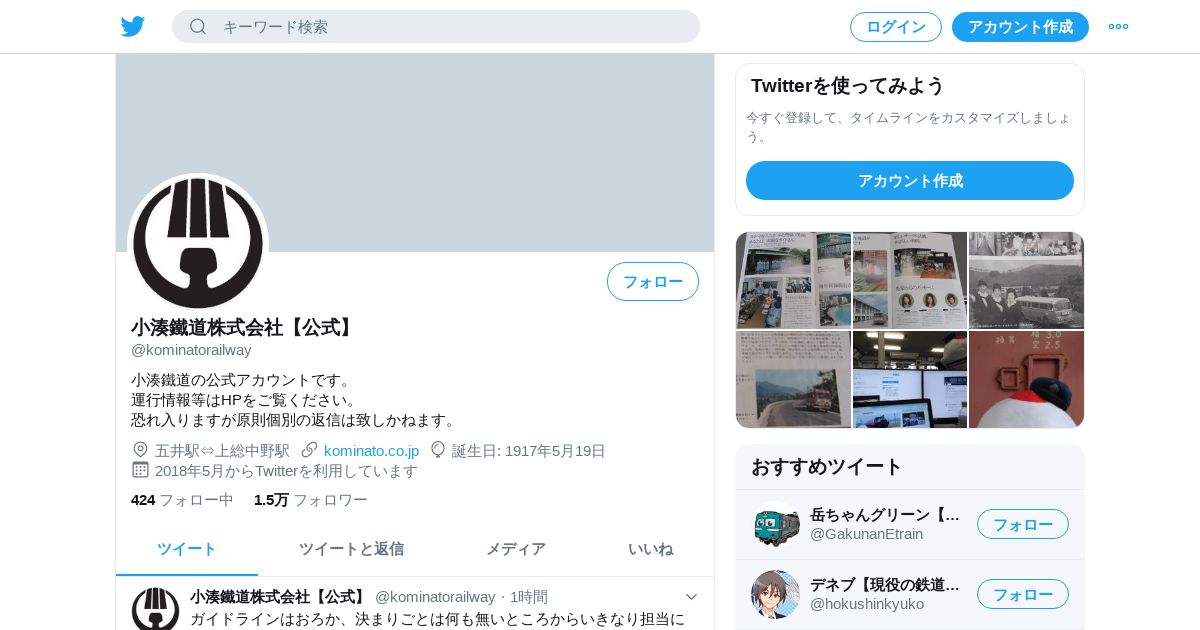Open the three-dots more menu in header

click(x=1118, y=27)
